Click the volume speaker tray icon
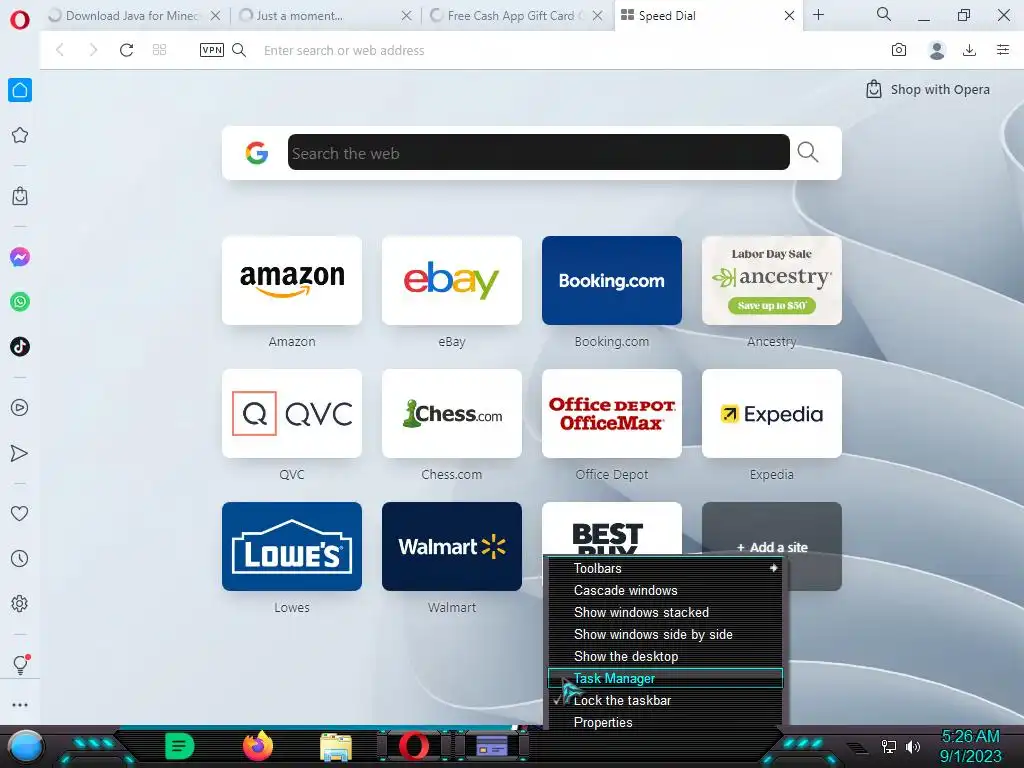 click(912, 746)
